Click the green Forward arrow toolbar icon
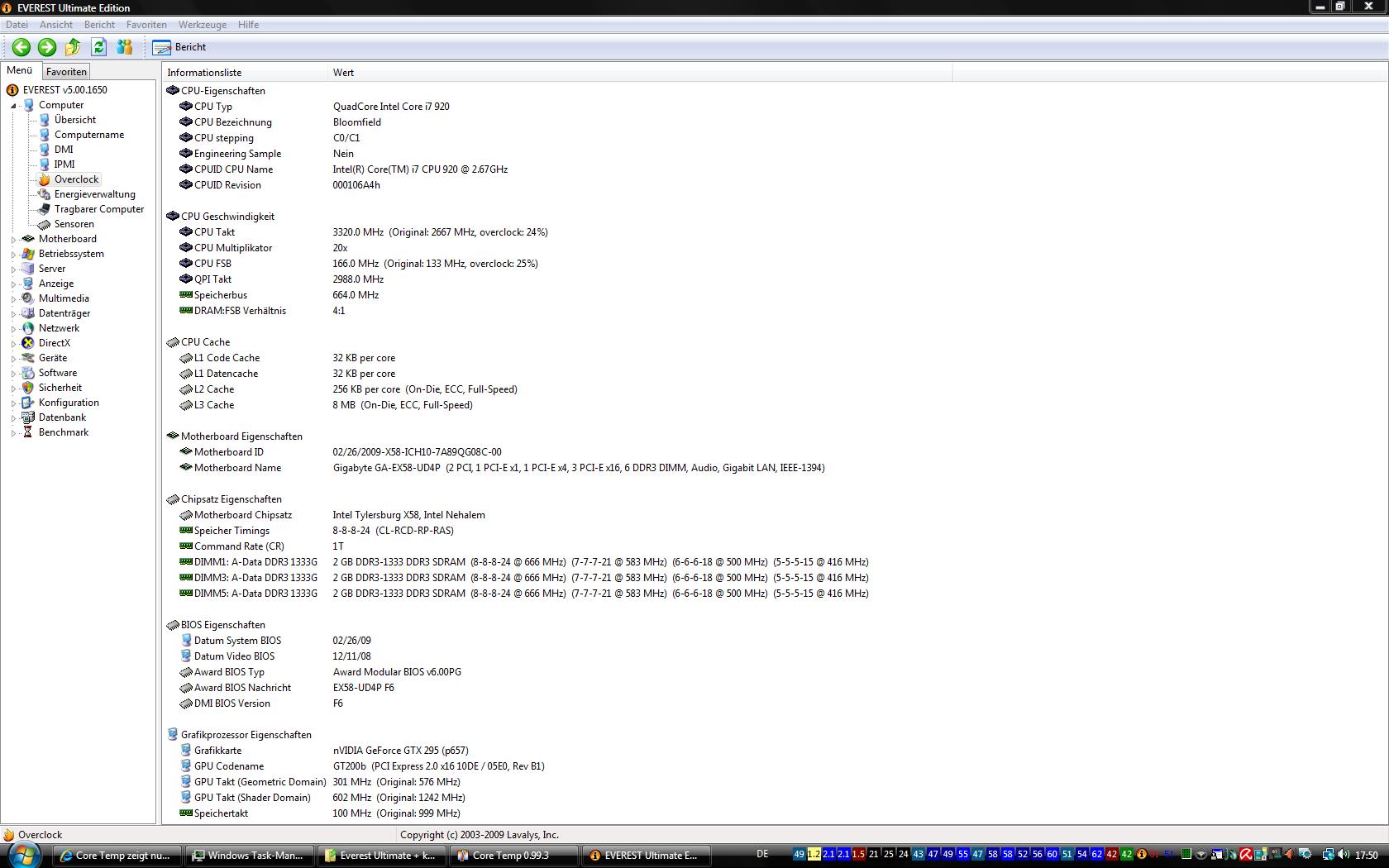The width and height of the screenshot is (1389, 868). [47, 47]
